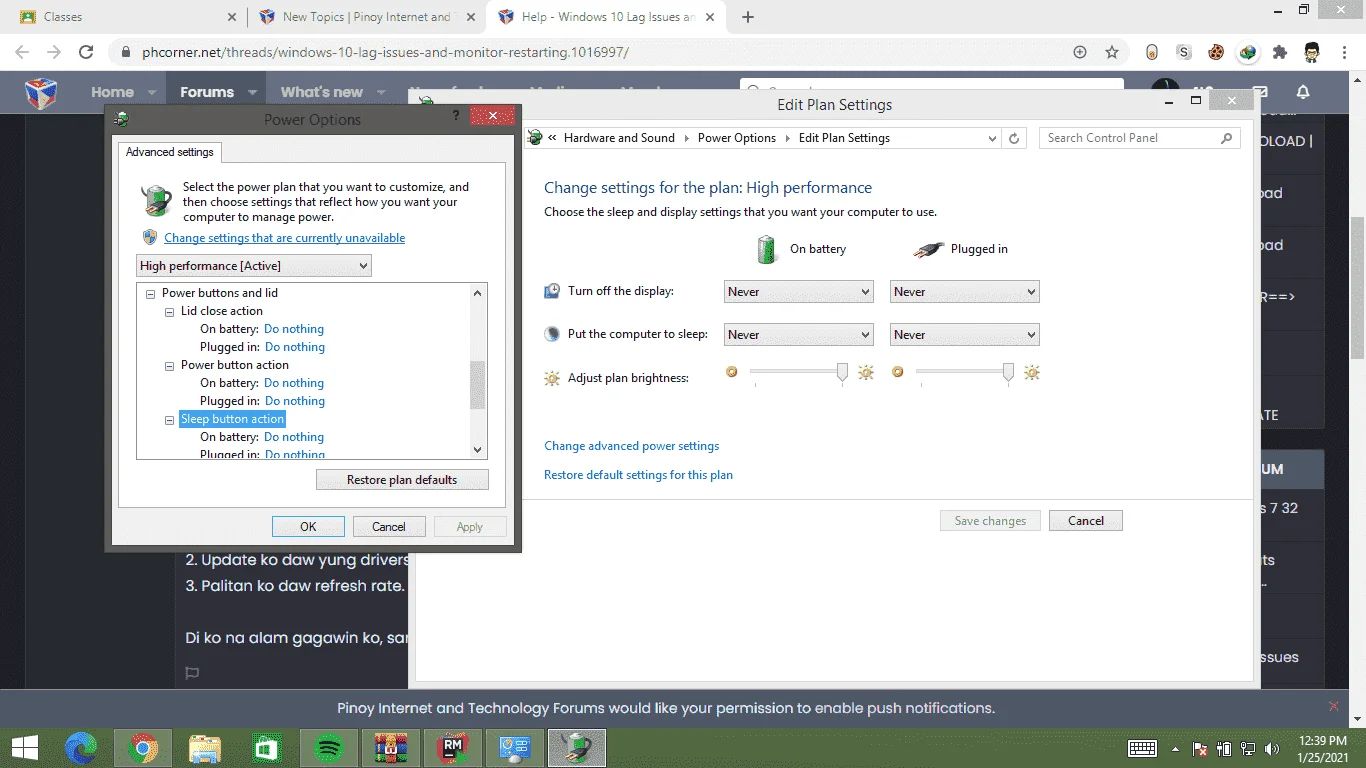Open On battery Put computer to sleep dropdown
Image resolution: width=1366 pixels, height=768 pixels.
[x=799, y=335]
